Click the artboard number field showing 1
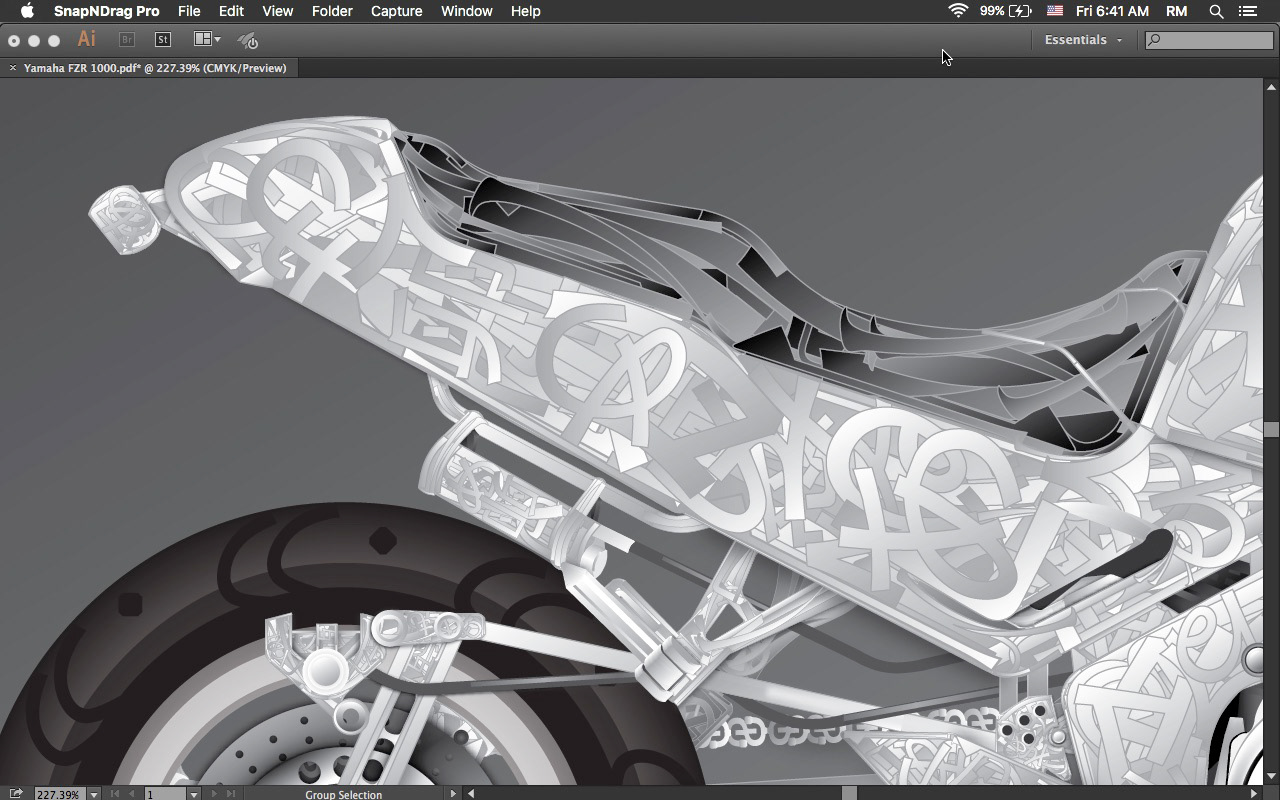Image resolution: width=1280 pixels, height=800 pixels. coord(165,794)
